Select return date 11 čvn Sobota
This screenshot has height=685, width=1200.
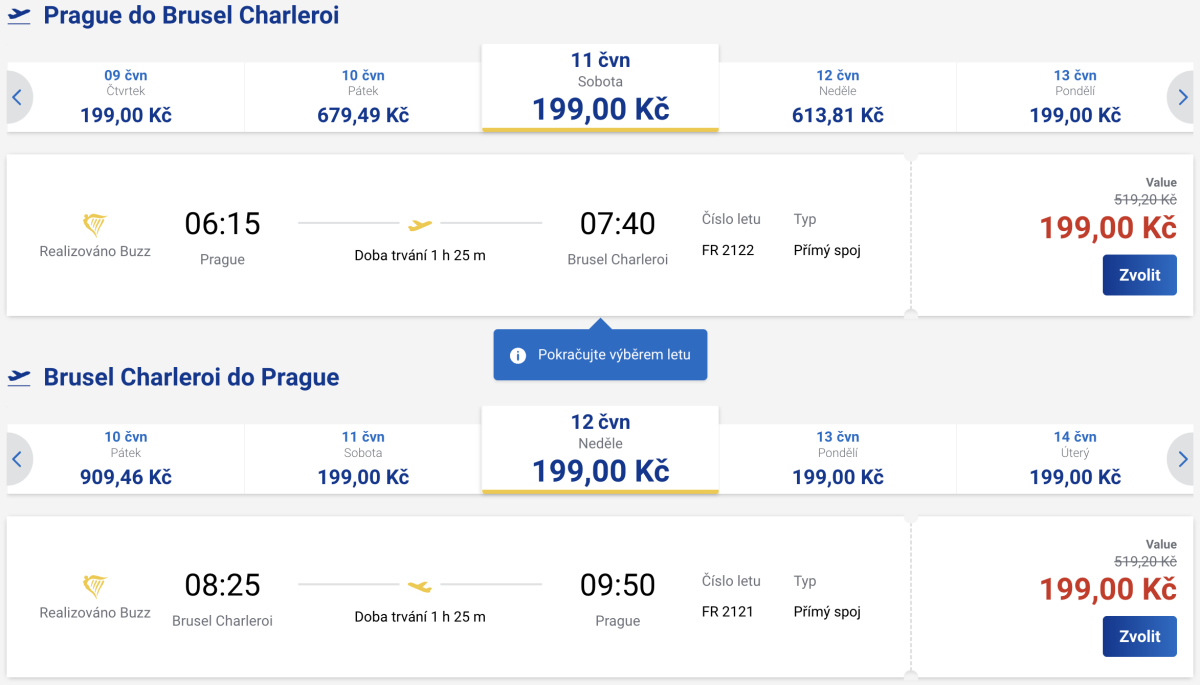363,459
